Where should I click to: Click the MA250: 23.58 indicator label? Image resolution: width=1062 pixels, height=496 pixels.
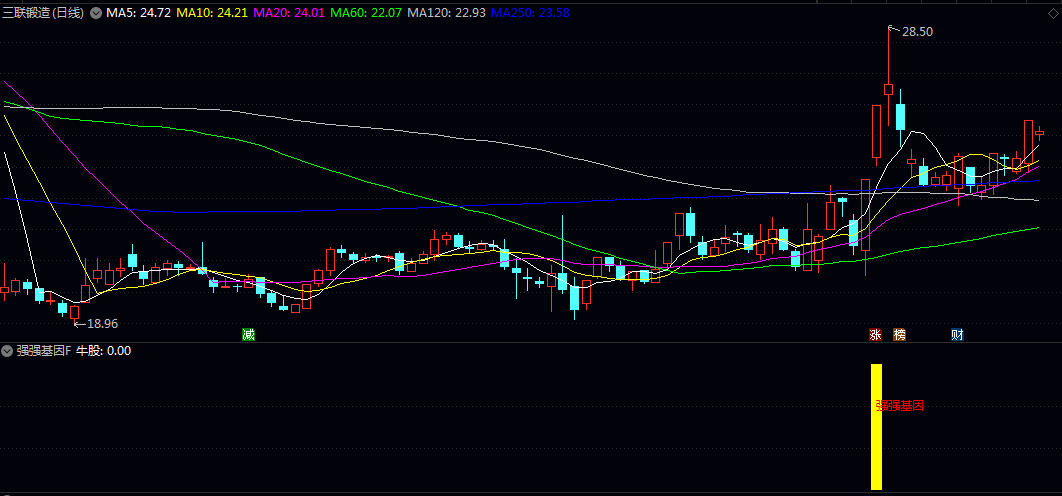coord(530,13)
